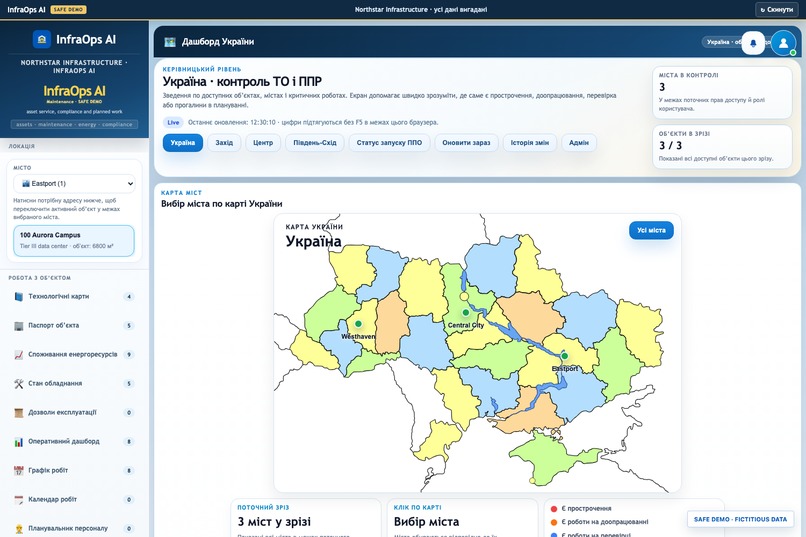The width and height of the screenshot is (806, 537).
Task: Switch to the Захід region tab
Action: (x=224, y=143)
